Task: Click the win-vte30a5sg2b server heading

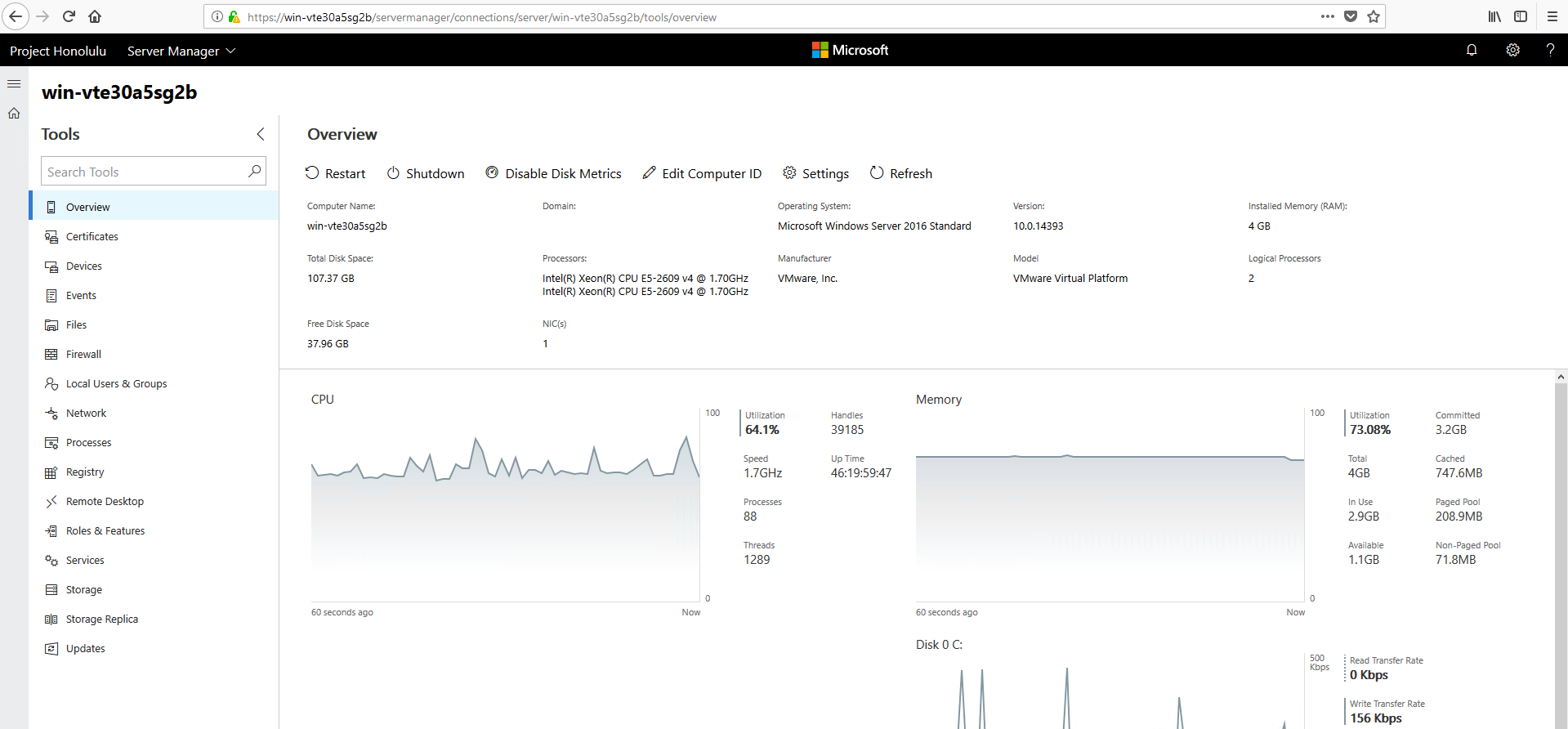Action: 119,92
